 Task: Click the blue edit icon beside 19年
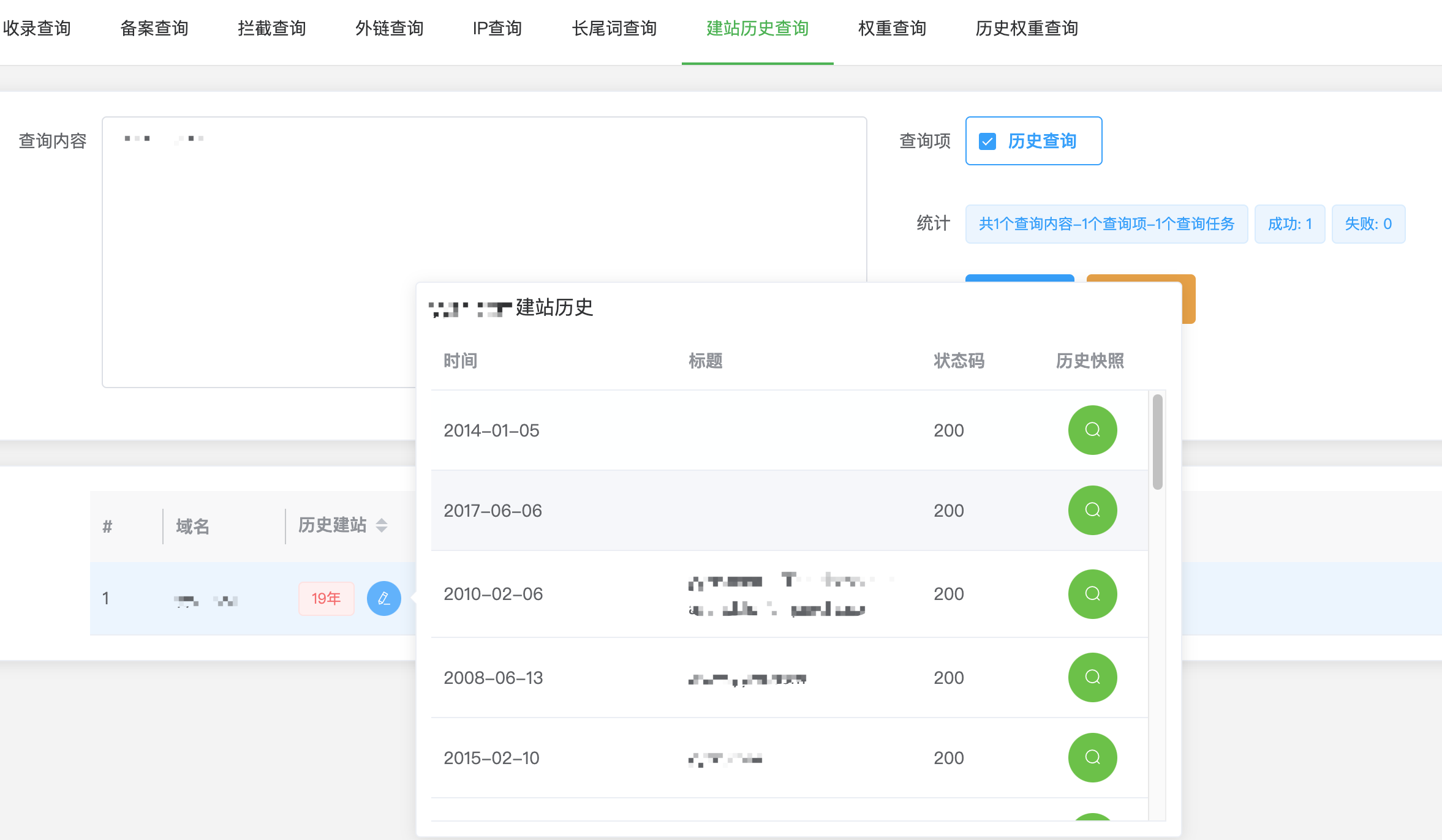[x=384, y=598]
